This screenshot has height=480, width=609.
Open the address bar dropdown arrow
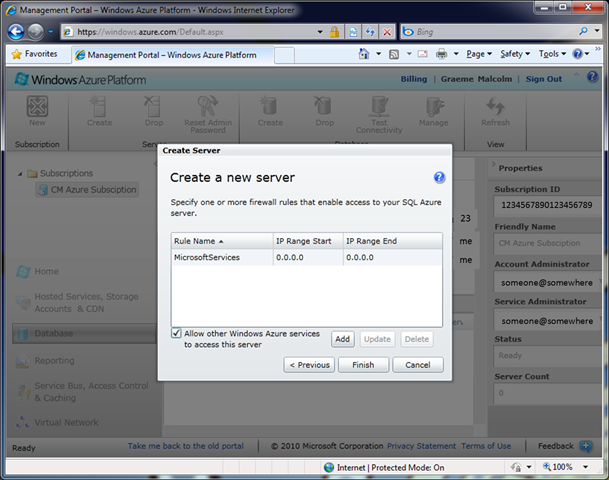tap(320, 32)
